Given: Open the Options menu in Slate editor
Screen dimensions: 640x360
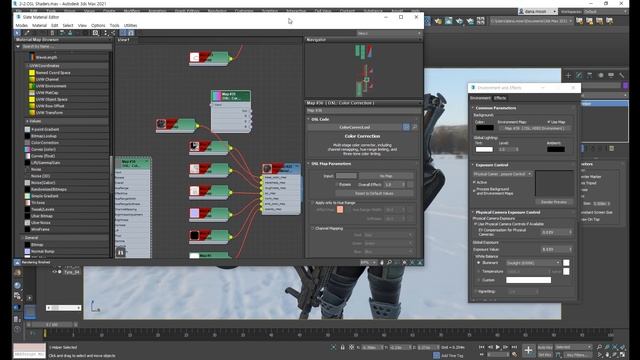Looking at the screenshot, I should coord(98,25).
